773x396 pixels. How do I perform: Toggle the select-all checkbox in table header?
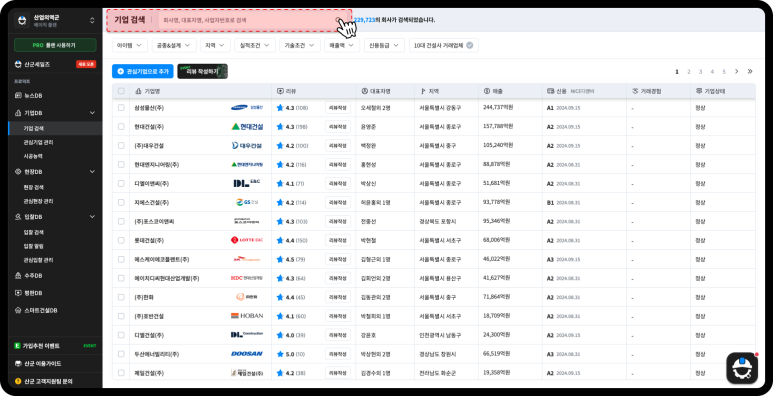click(121, 91)
